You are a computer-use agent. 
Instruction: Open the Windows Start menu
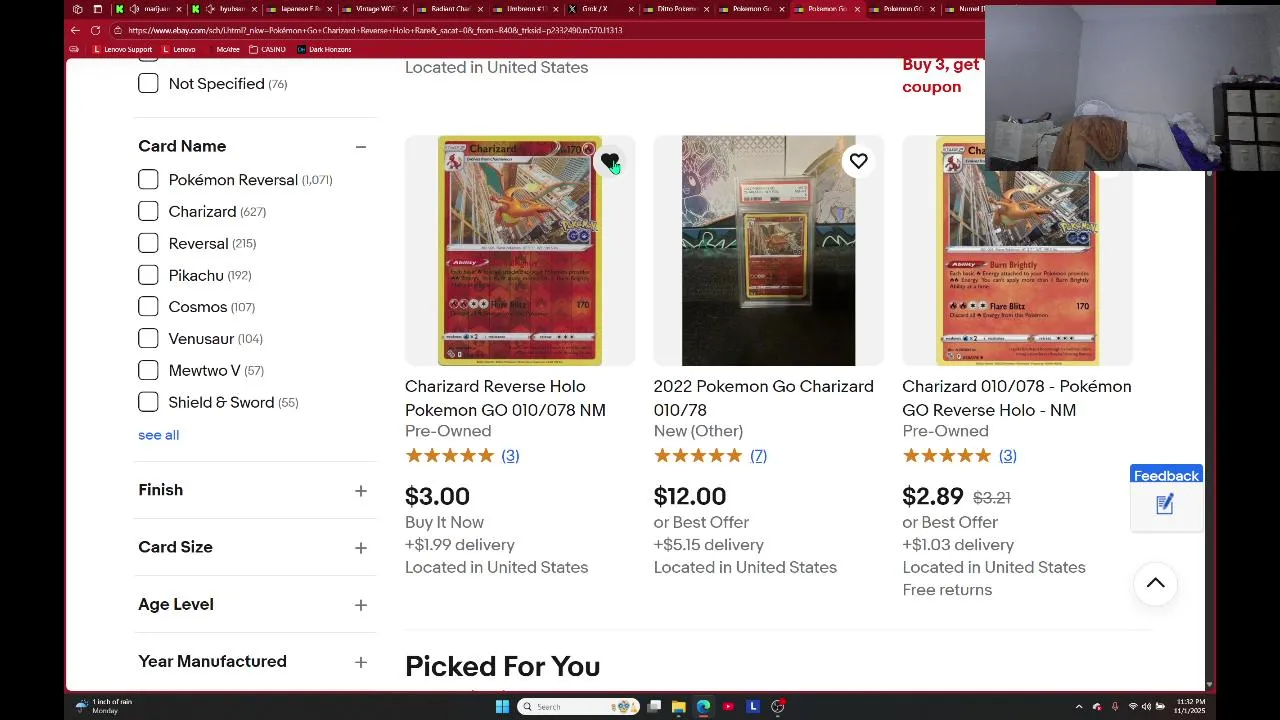point(502,706)
